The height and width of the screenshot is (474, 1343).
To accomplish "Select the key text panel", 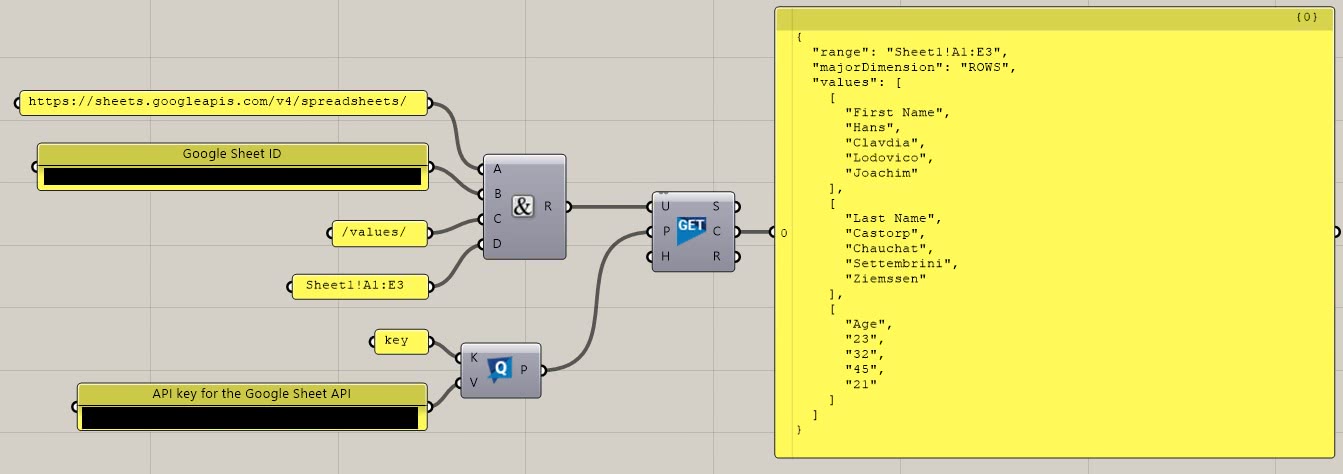I will [397, 341].
